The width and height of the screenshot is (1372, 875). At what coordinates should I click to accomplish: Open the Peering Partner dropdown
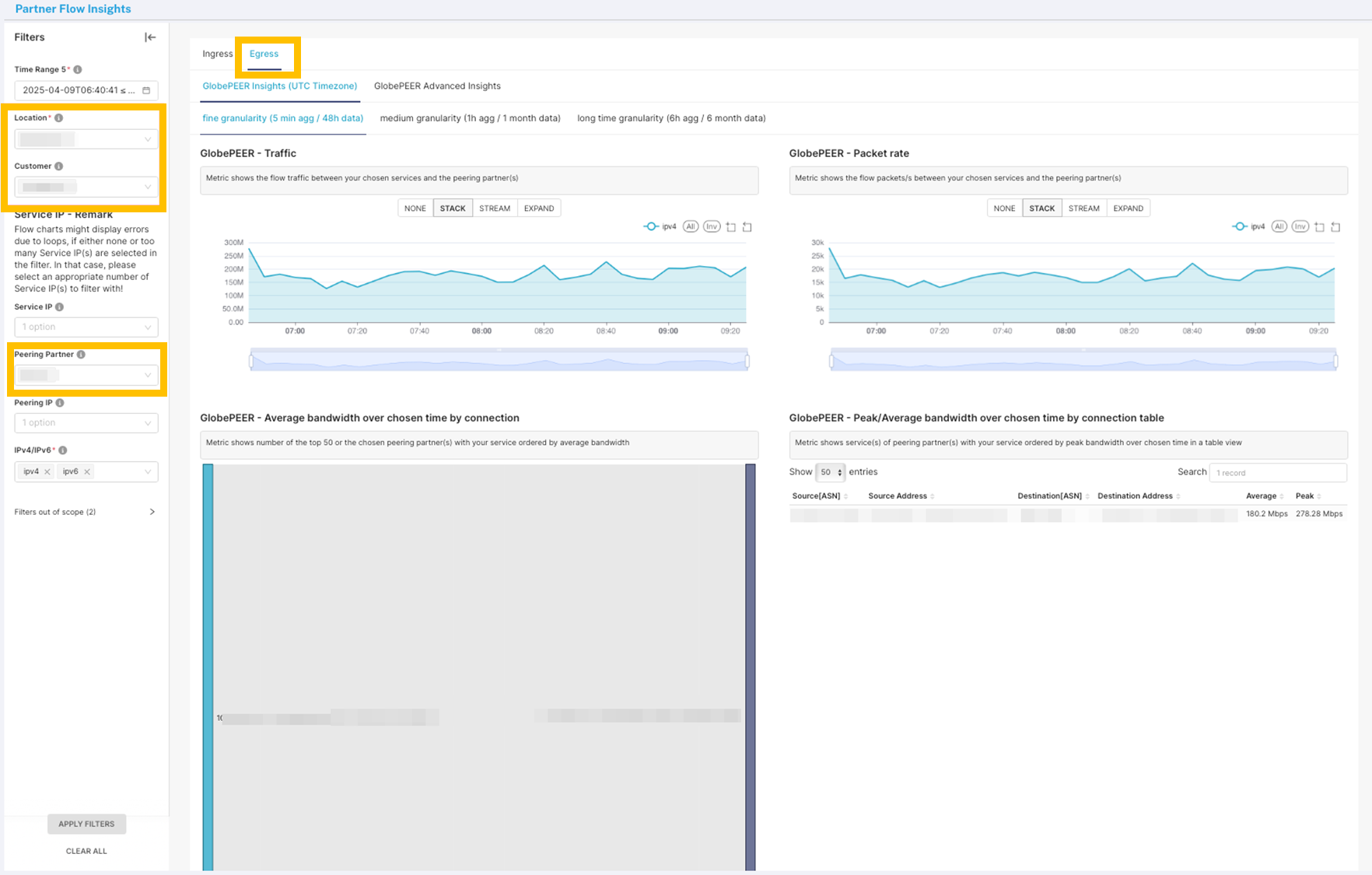(86, 375)
